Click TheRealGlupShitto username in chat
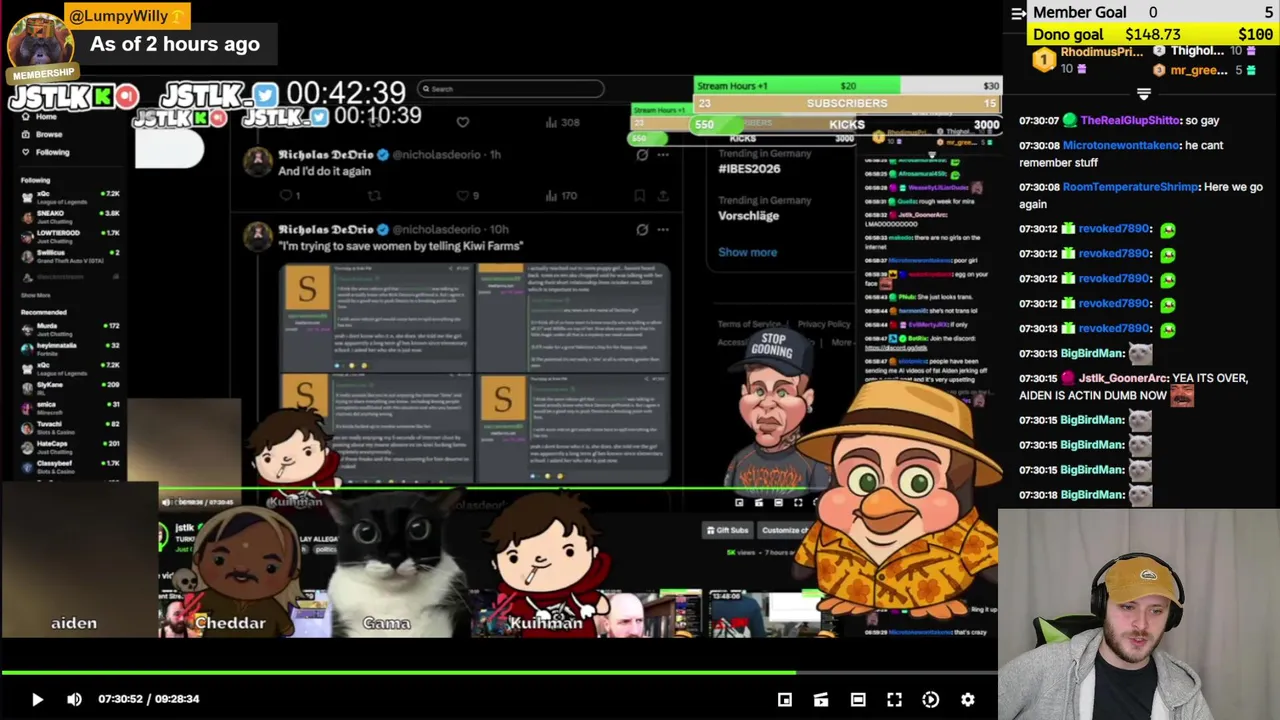The height and width of the screenshot is (720, 1280). (1130, 120)
